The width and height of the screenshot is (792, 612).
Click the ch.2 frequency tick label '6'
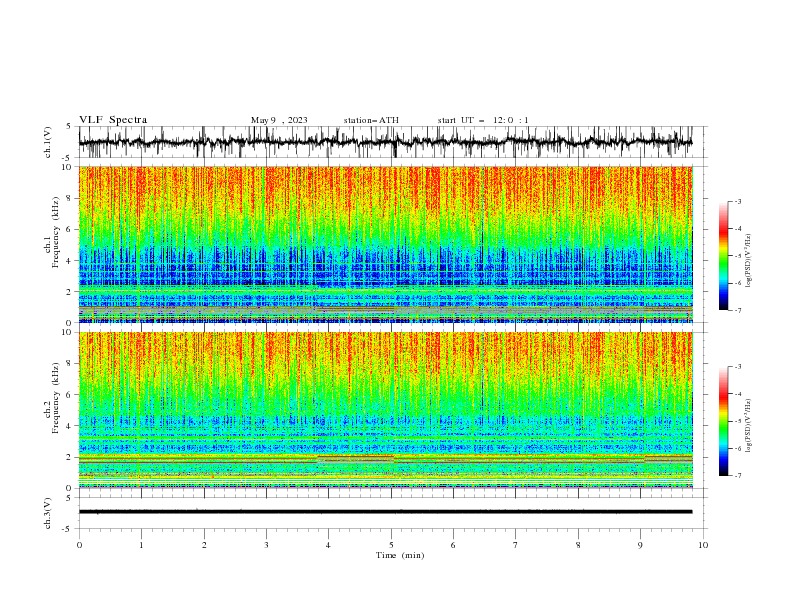click(69, 395)
